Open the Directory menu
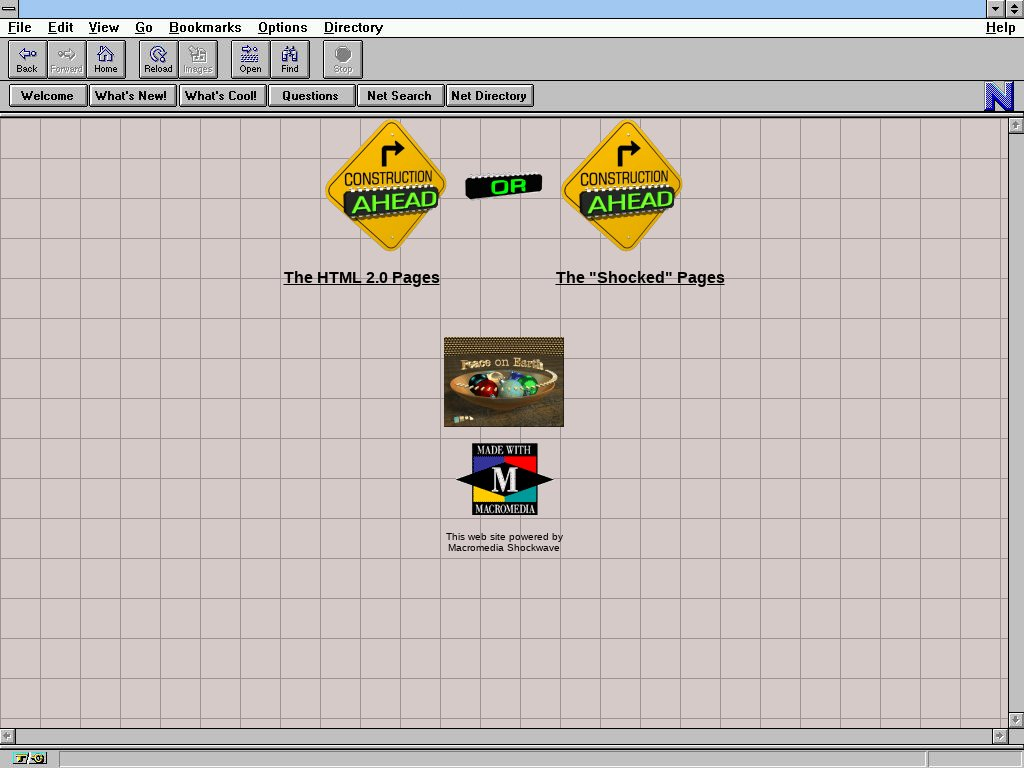Image resolution: width=1024 pixels, height=768 pixels. (x=353, y=27)
